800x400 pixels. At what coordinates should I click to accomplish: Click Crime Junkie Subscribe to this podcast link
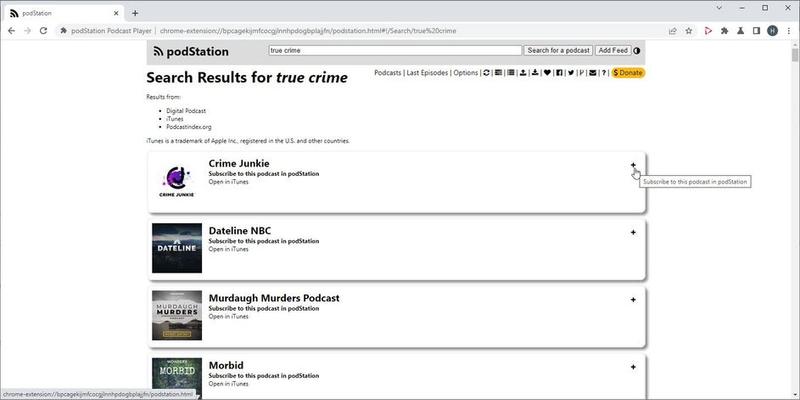264,174
